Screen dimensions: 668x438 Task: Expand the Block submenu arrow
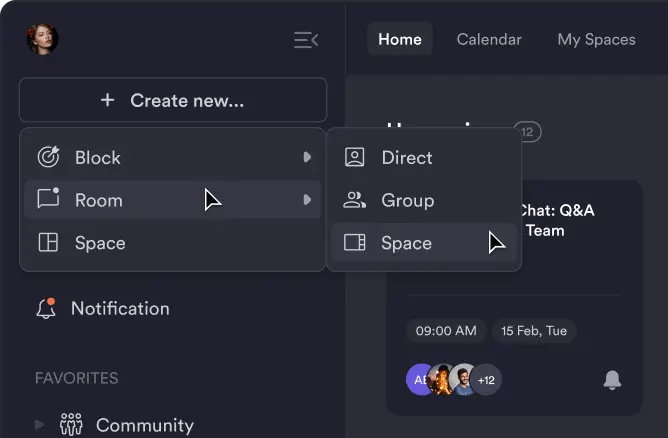point(307,157)
